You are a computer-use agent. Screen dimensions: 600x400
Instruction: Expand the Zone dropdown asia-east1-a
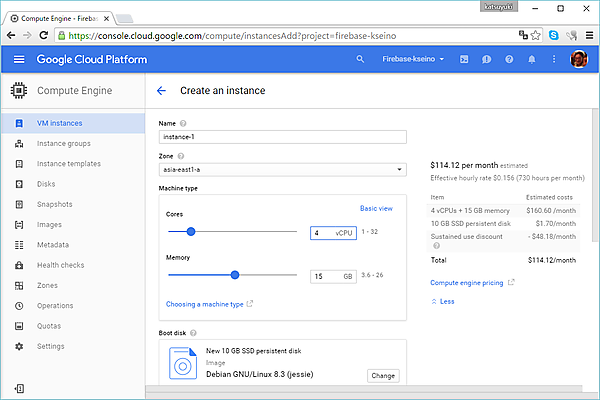(x=282, y=170)
